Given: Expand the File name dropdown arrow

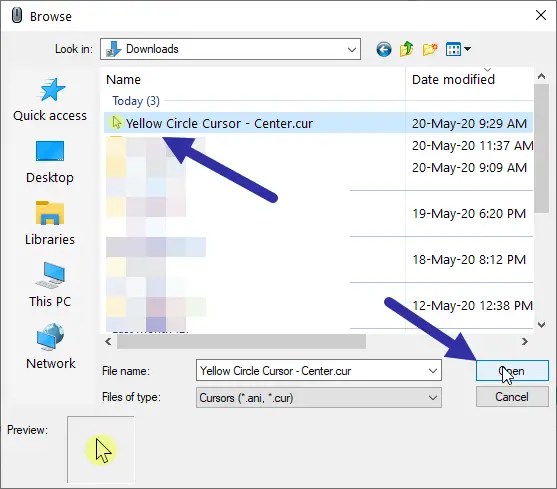Looking at the screenshot, I should pos(433,371).
